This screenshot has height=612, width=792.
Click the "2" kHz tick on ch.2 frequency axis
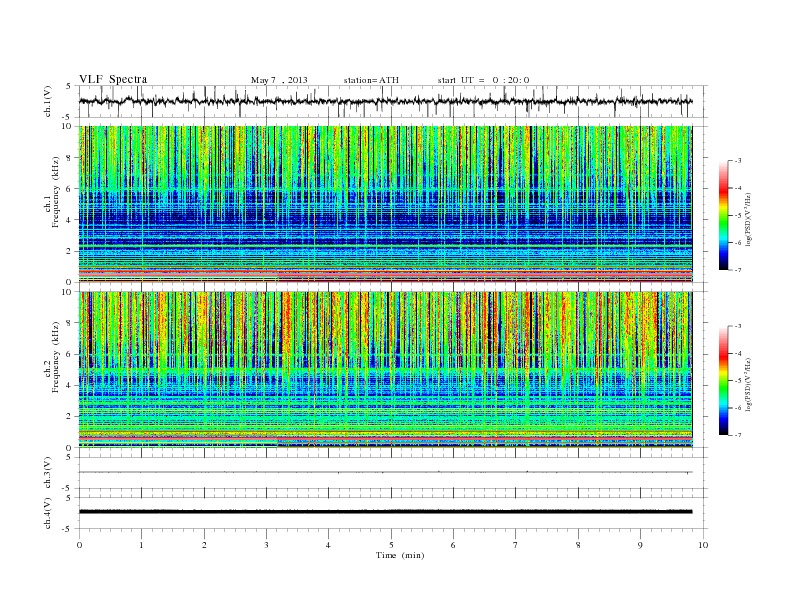coord(69,416)
